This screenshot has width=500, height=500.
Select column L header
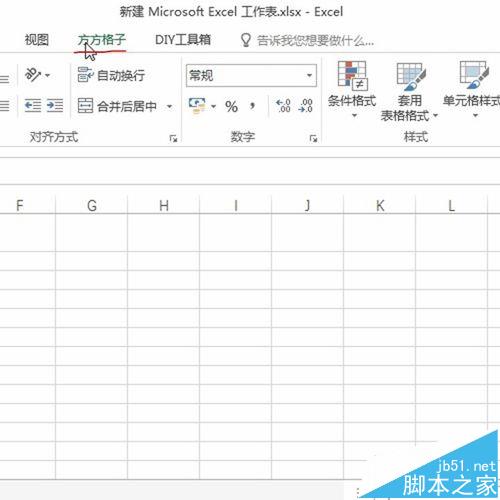(x=452, y=205)
